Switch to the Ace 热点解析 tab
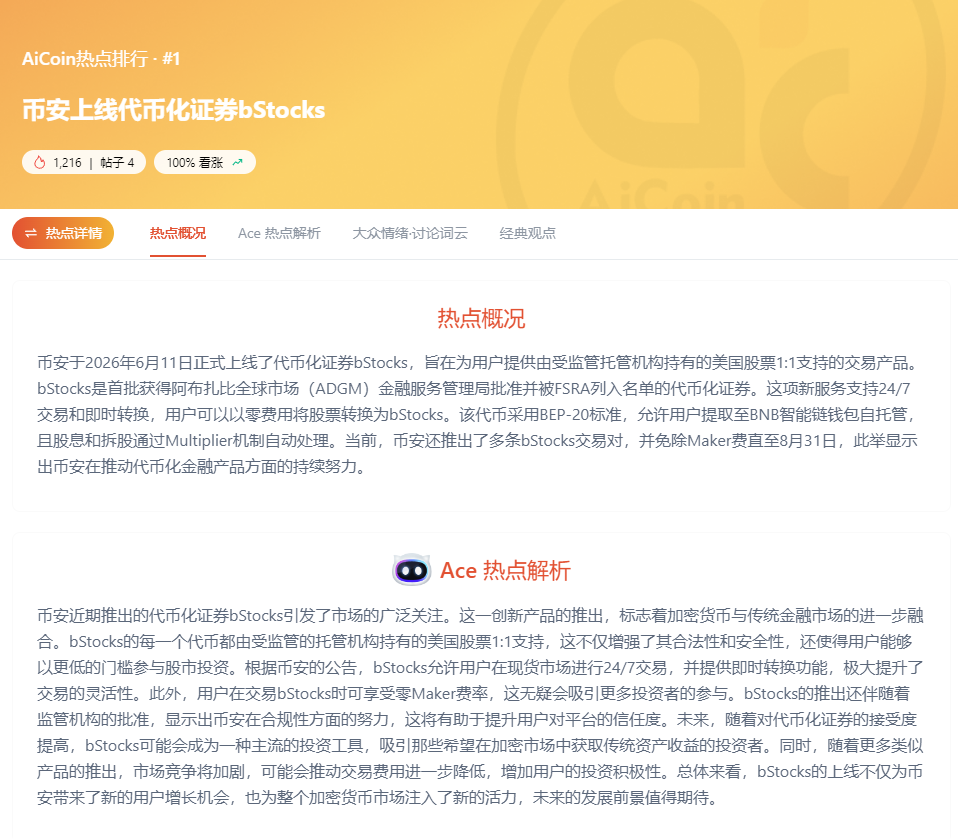This screenshot has width=958, height=839. (279, 233)
